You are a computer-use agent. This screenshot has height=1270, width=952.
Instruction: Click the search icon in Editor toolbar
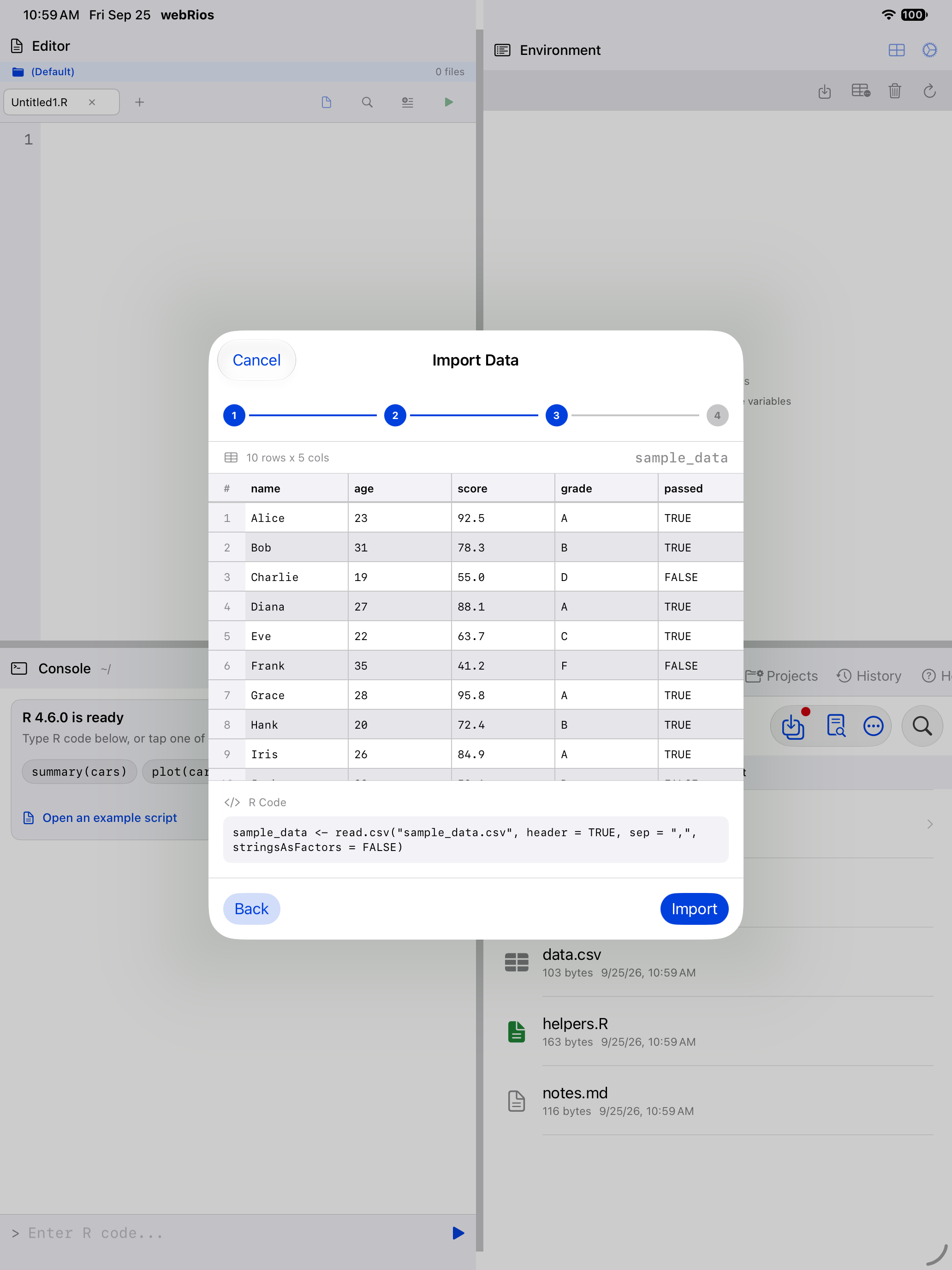(367, 102)
